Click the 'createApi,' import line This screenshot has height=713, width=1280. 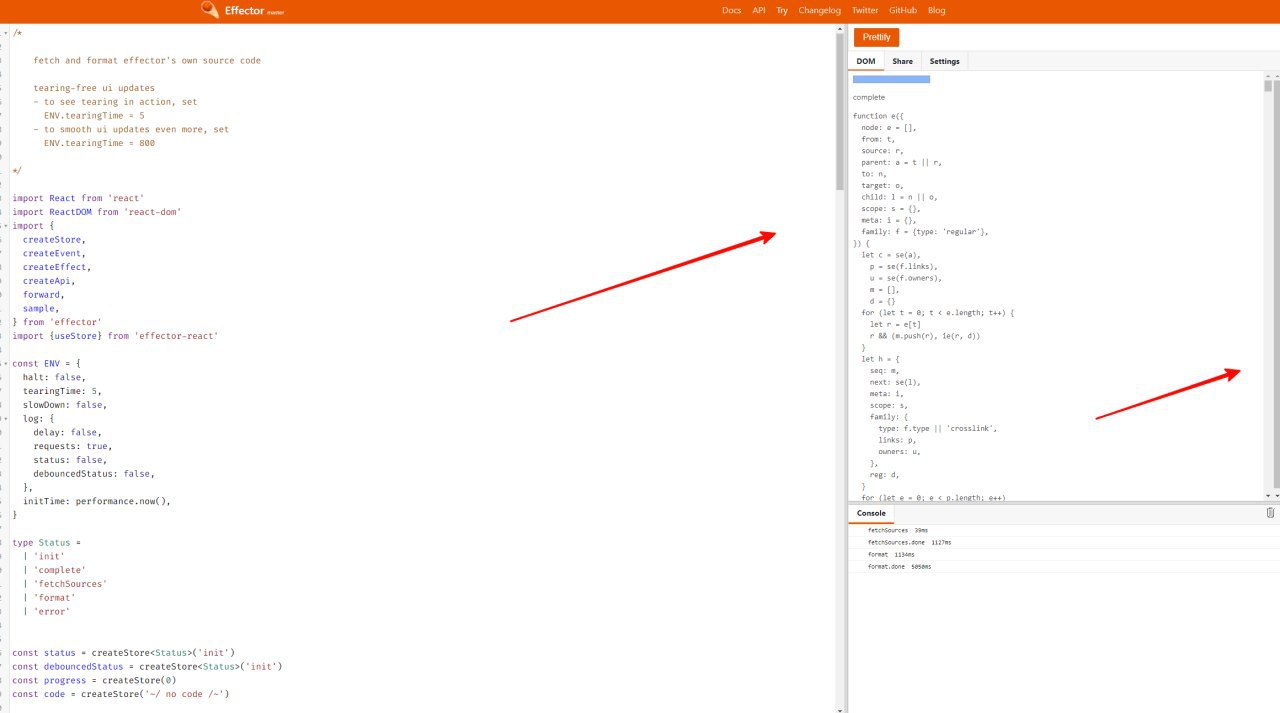(49, 281)
